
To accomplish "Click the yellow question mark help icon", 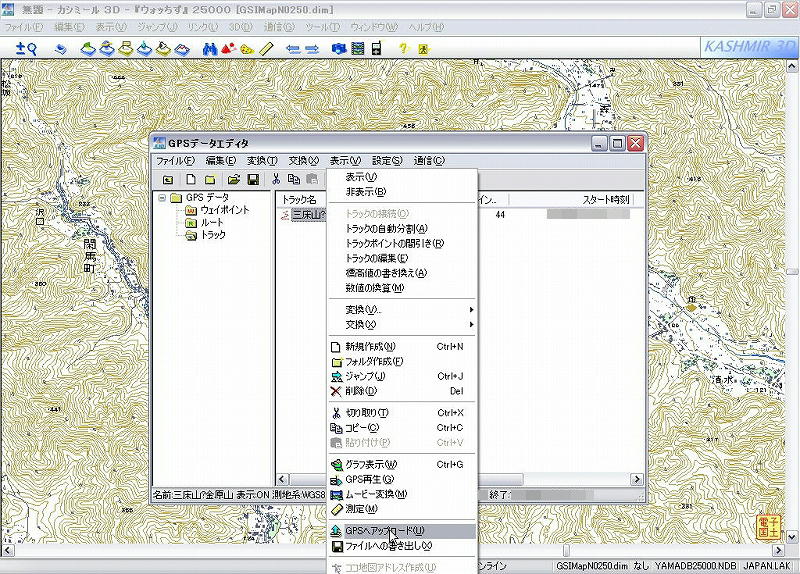I will click(404, 48).
